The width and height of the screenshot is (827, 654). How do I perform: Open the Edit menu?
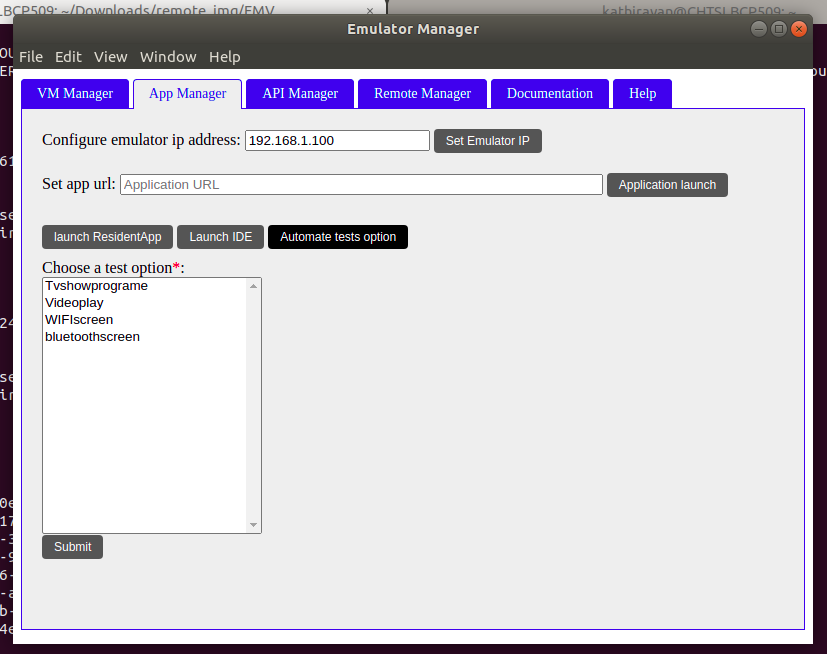tap(68, 57)
